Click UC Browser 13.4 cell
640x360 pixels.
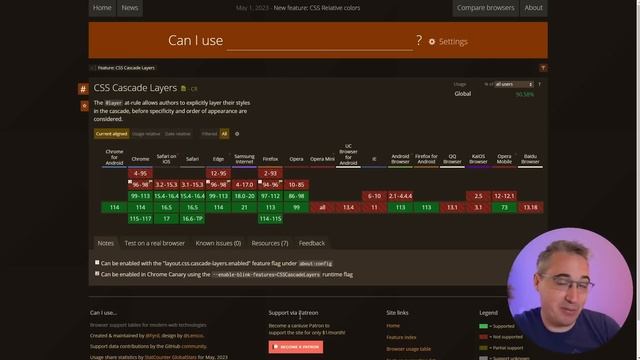tap(348, 207)
